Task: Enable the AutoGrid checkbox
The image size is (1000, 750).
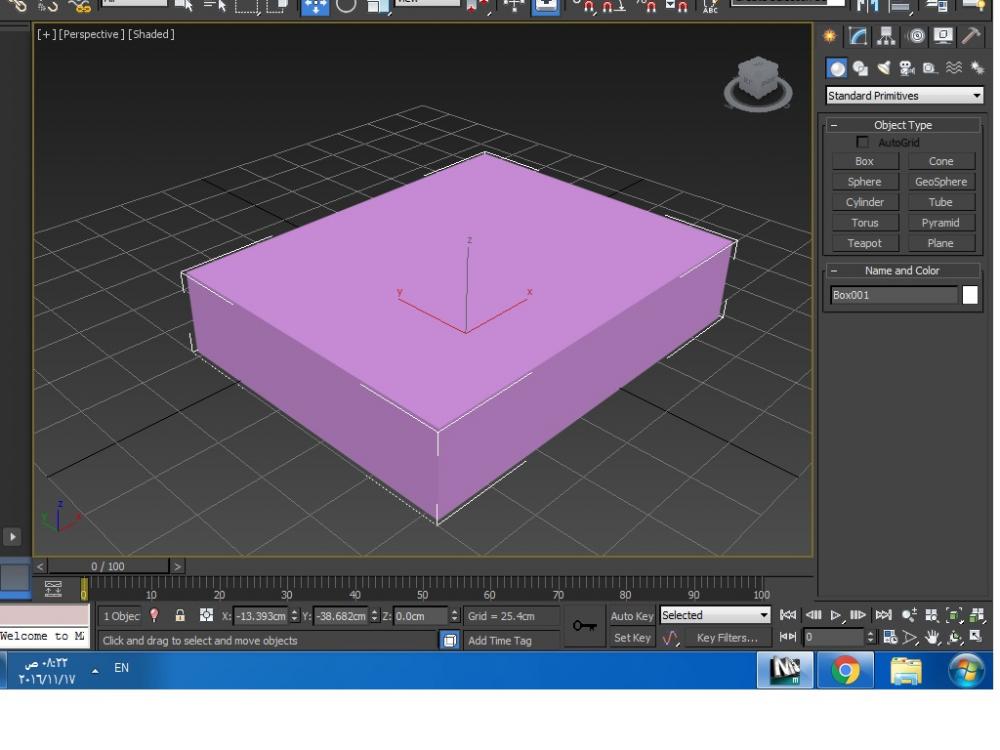Action: pyautogui.click(x=862, y=142)
